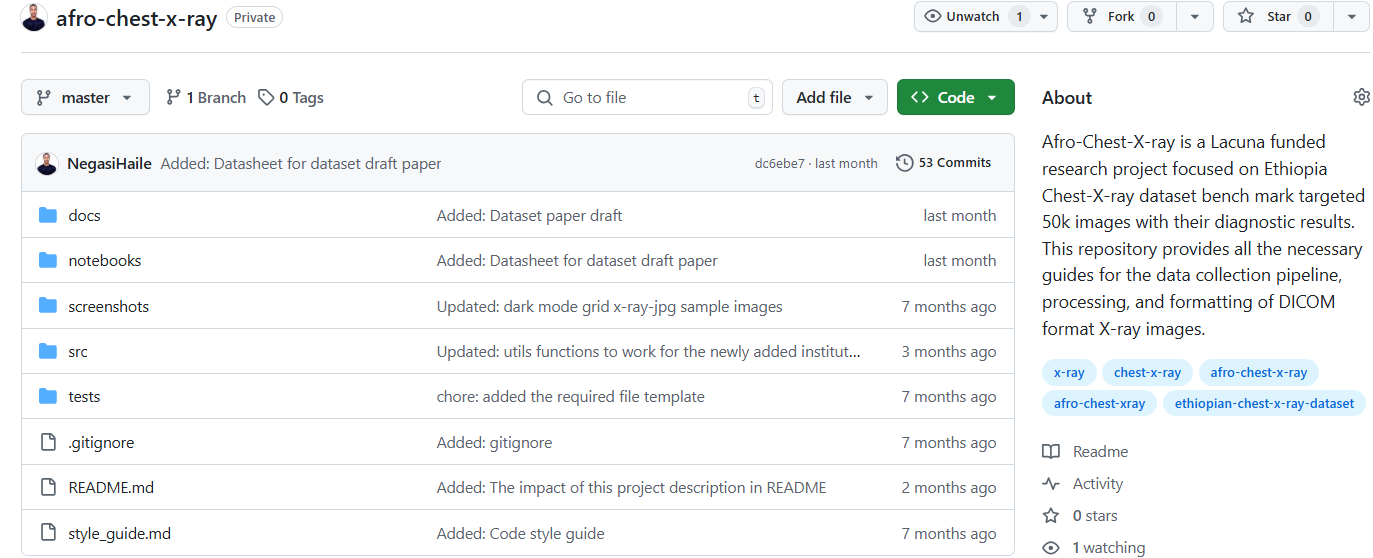
Task: Open the Star lists dropdown arrow
Action: click(1351, 16)
